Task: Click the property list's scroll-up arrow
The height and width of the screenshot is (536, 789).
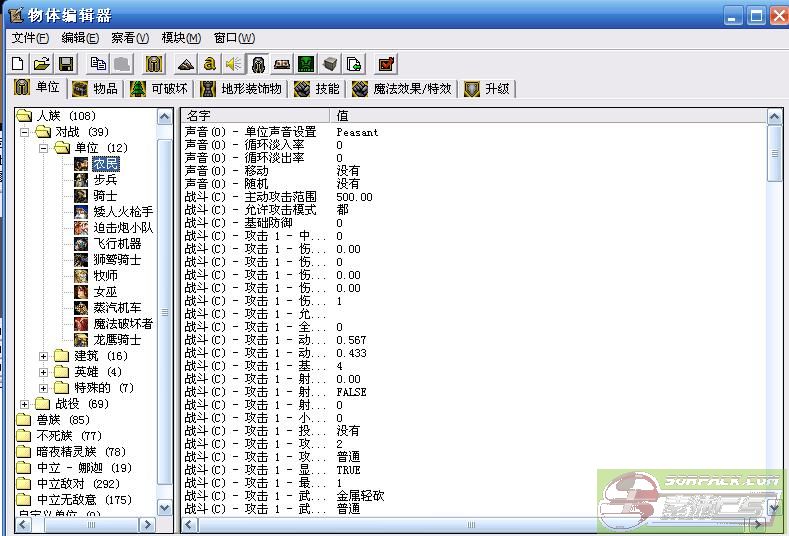Action: pos(775,117)
